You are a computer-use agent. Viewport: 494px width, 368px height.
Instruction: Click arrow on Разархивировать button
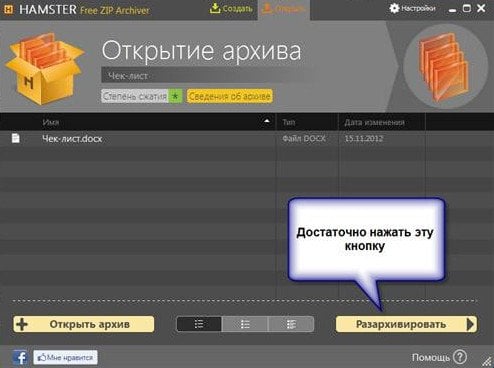[470, 324]
